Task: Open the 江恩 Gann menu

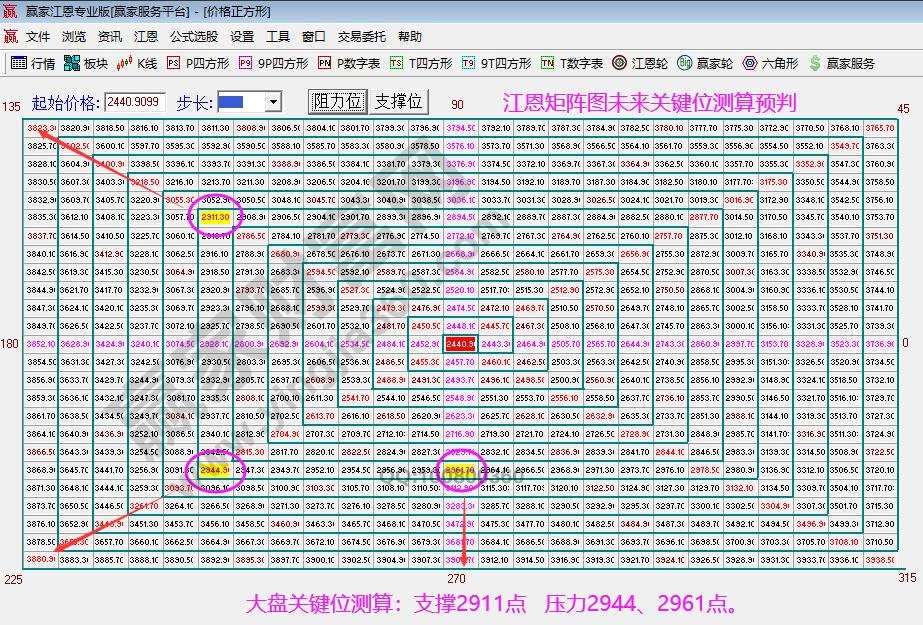Action: pyautogui.click(x=145, y=36)
